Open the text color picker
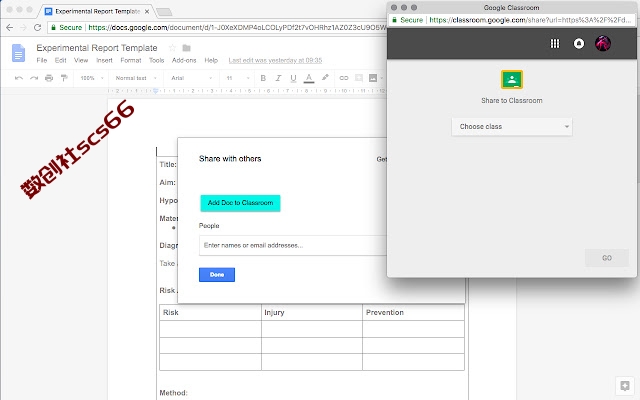 (x=309, y=78)
